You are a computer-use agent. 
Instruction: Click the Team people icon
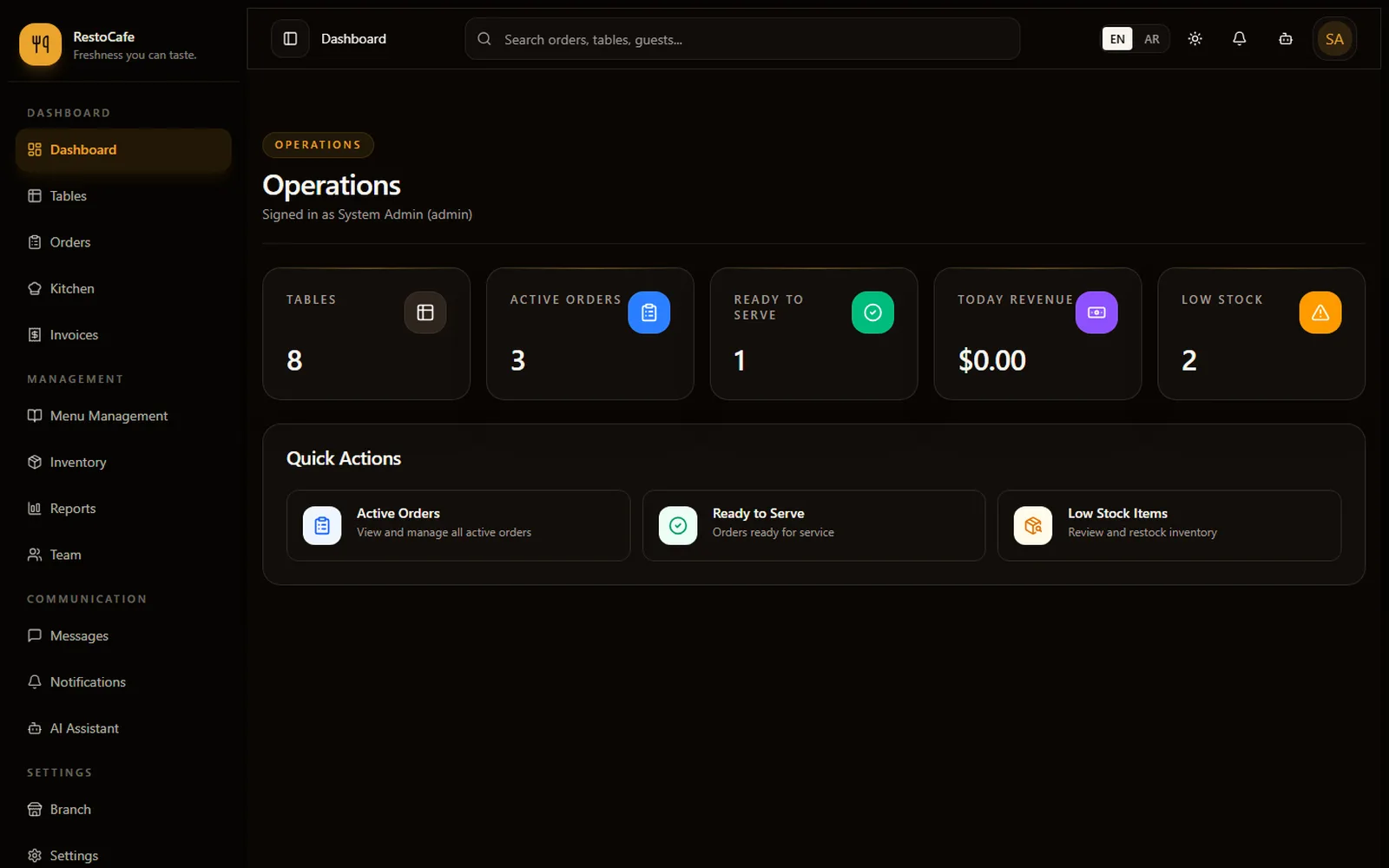click(x=35, y=555)
